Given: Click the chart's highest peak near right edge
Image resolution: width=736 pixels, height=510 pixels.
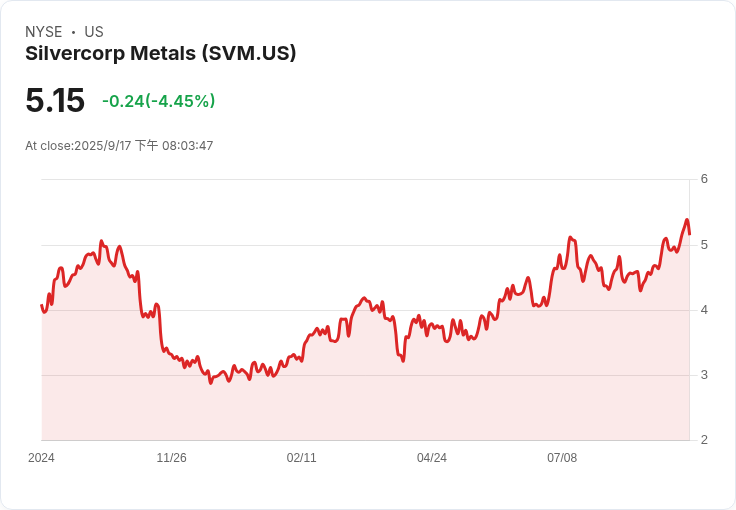Looking at the screenshot, I should pos(687,220).
